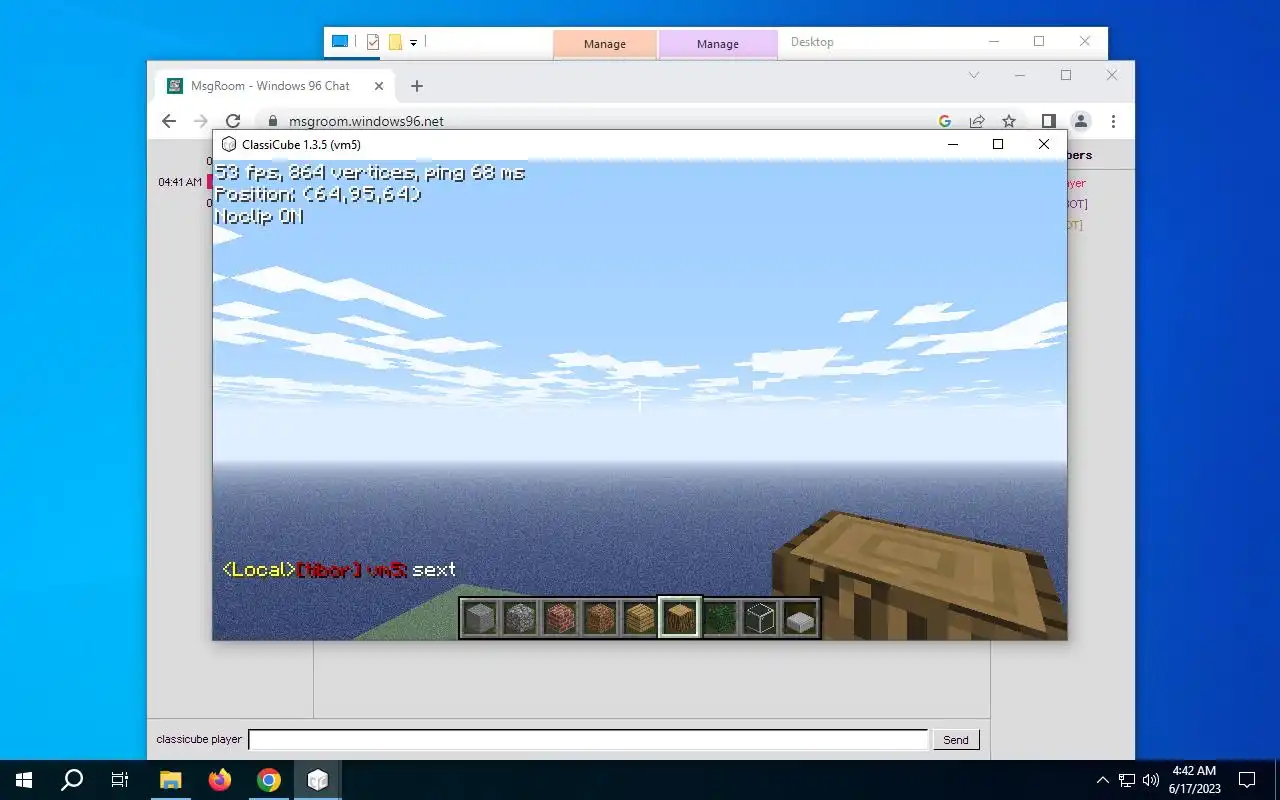Click the 'Noclip ON' indicator text
Image resolution: width=1280 pixels, height=800 pixels.
click(259, 216)
